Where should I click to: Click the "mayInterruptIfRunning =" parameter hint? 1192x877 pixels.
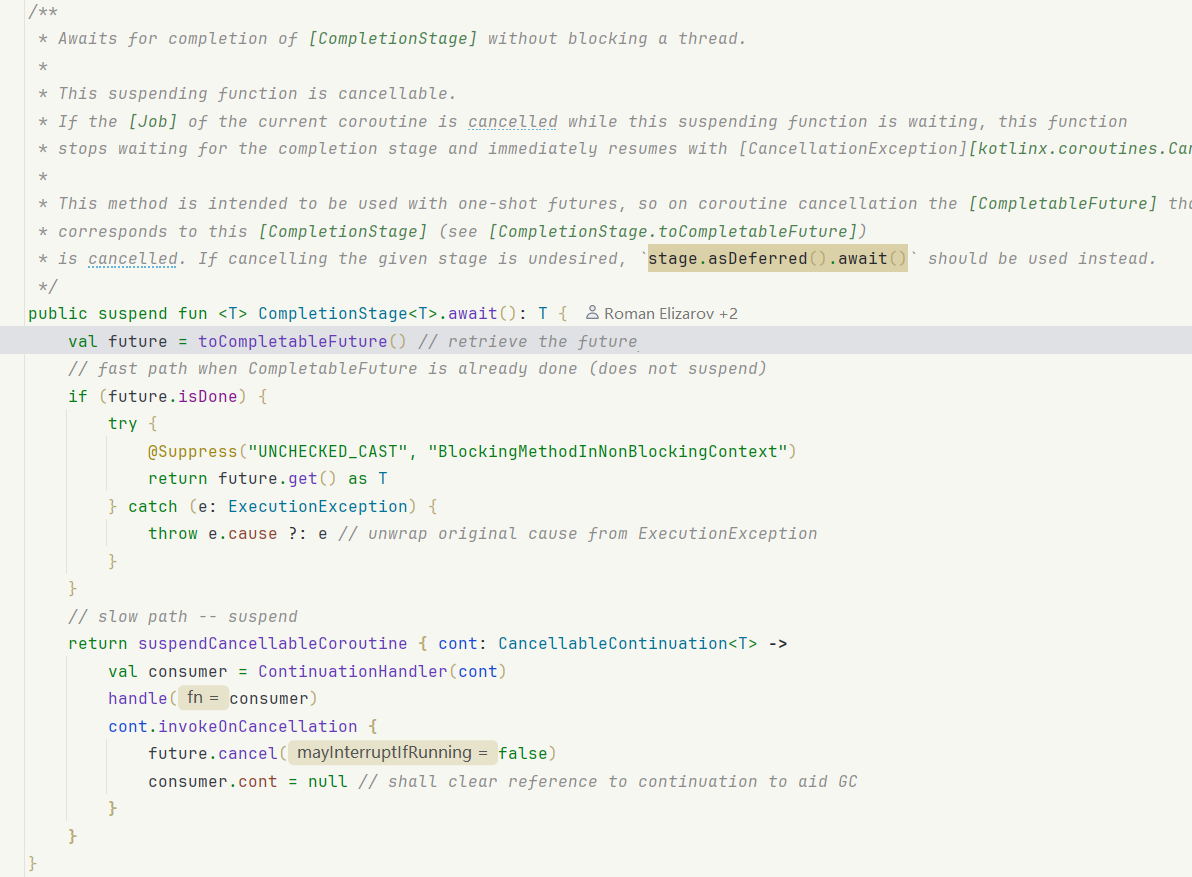392,753
